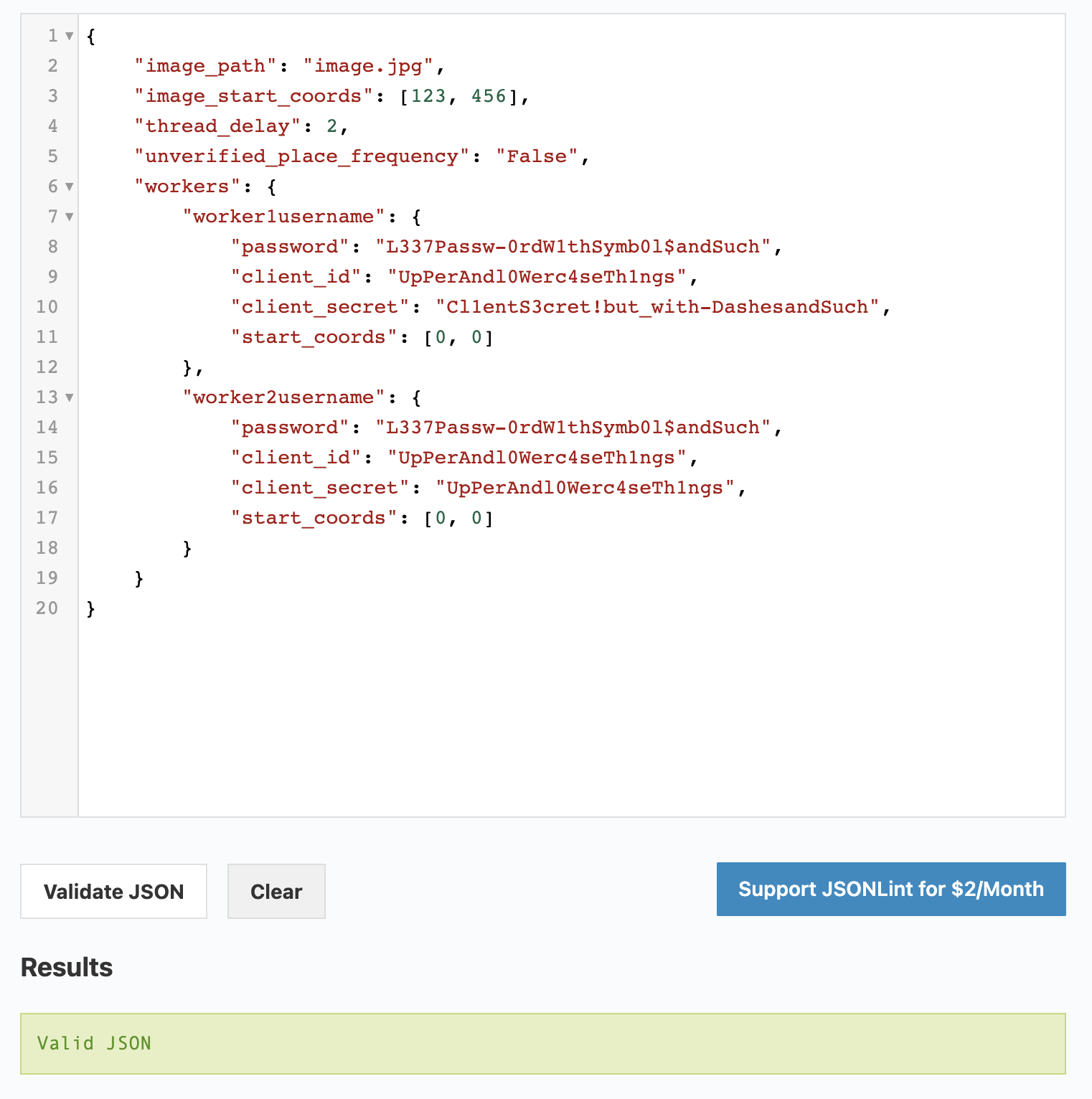Click the "password" key on line 14
The height and width of the screenshot is (1099, 1092).
click(290, 428)
